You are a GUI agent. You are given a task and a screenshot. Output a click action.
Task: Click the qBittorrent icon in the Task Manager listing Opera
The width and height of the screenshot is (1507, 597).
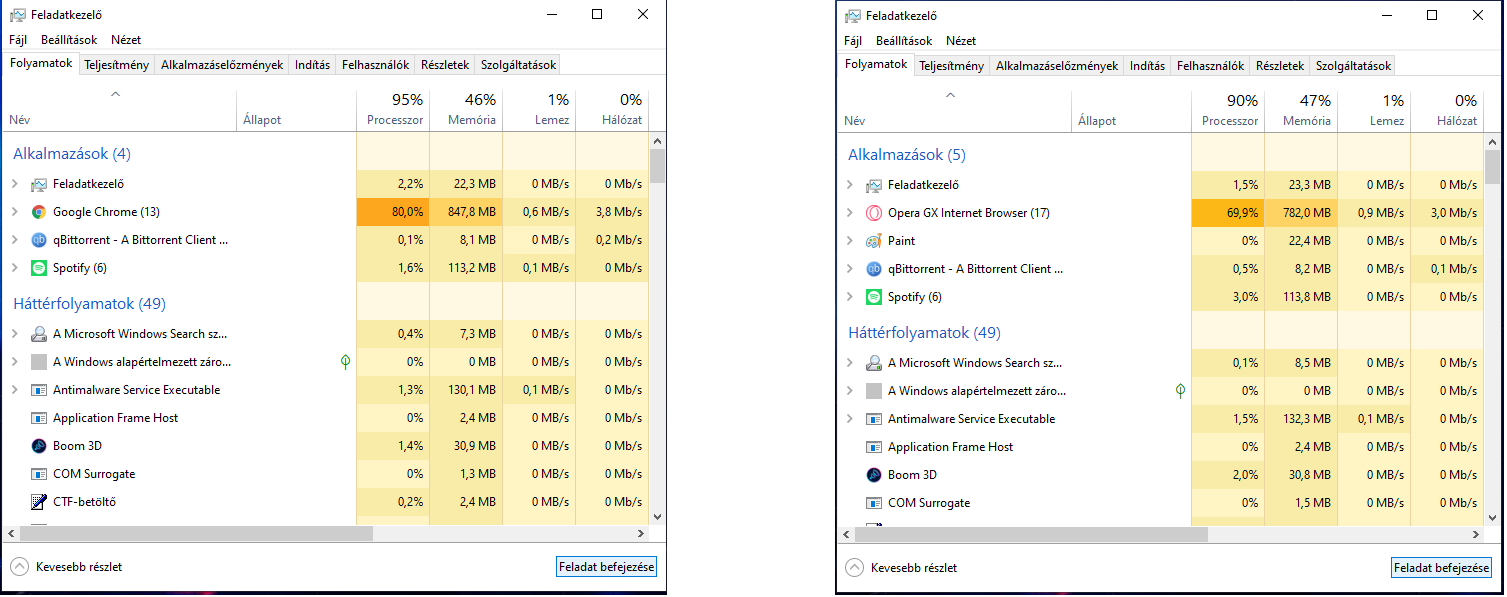click(874, 269)
